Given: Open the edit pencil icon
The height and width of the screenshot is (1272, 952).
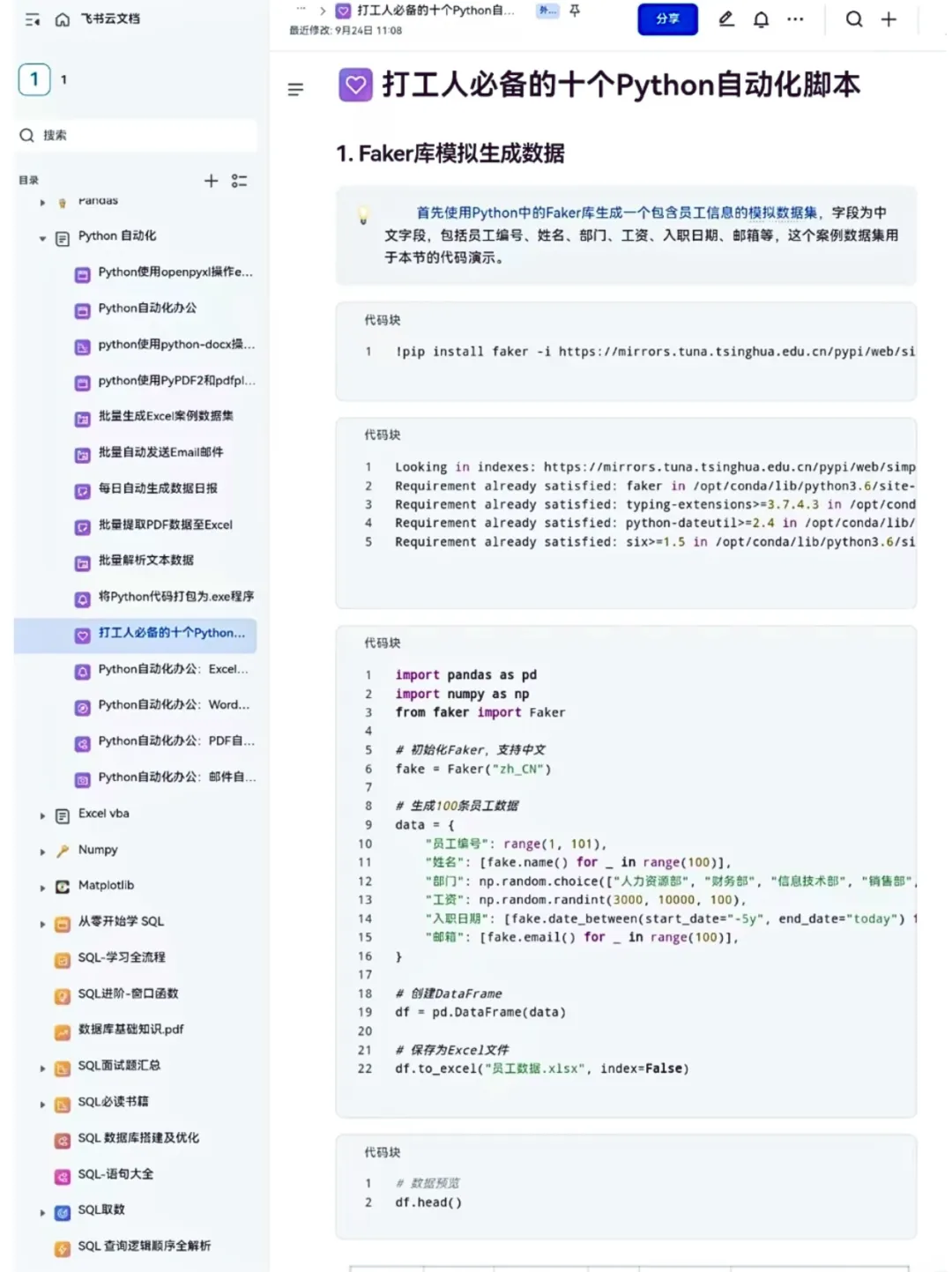Looking at the screenshot, I should tap(726, 19).
